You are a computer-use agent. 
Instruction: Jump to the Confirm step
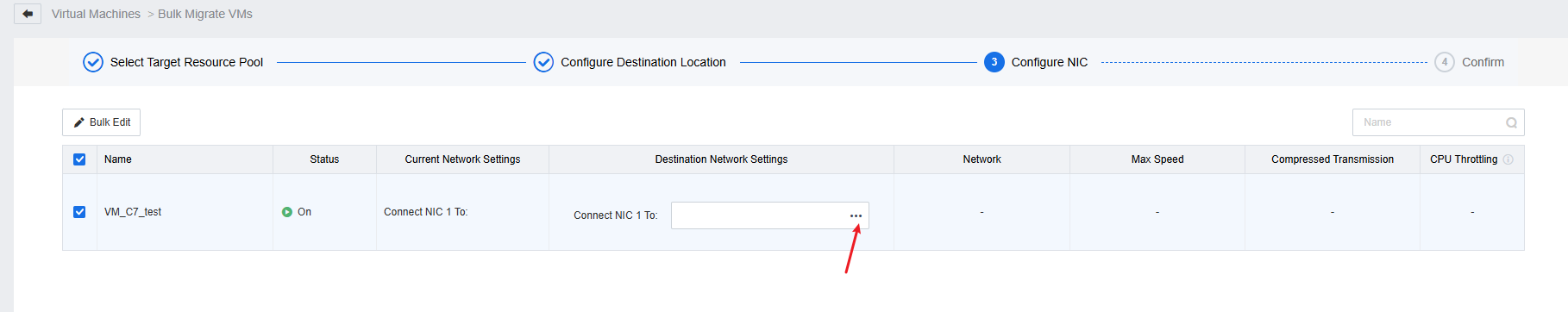(x=1483, y=62)
